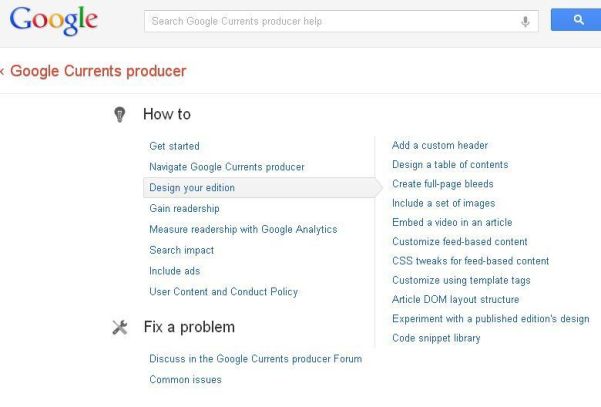Open Design a table of contents article
This screenshot has width=601, height=407.
pyautogui.click(x=450, y=165)
